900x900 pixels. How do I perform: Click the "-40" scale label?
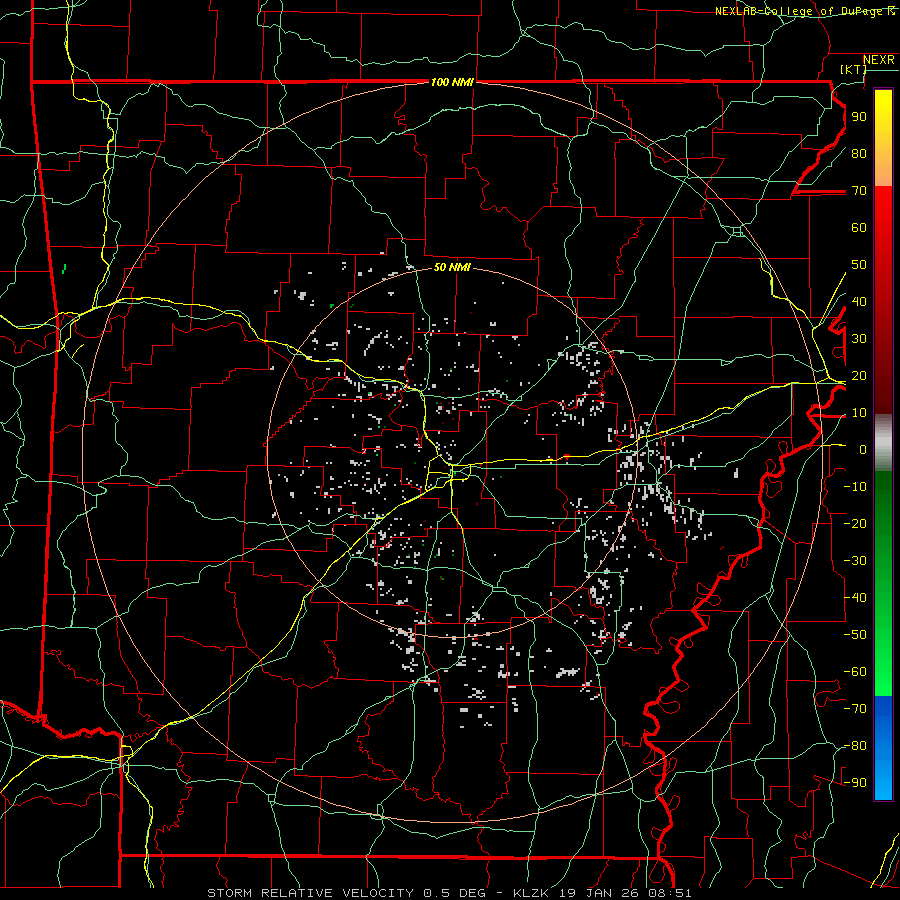coord(855,598)
